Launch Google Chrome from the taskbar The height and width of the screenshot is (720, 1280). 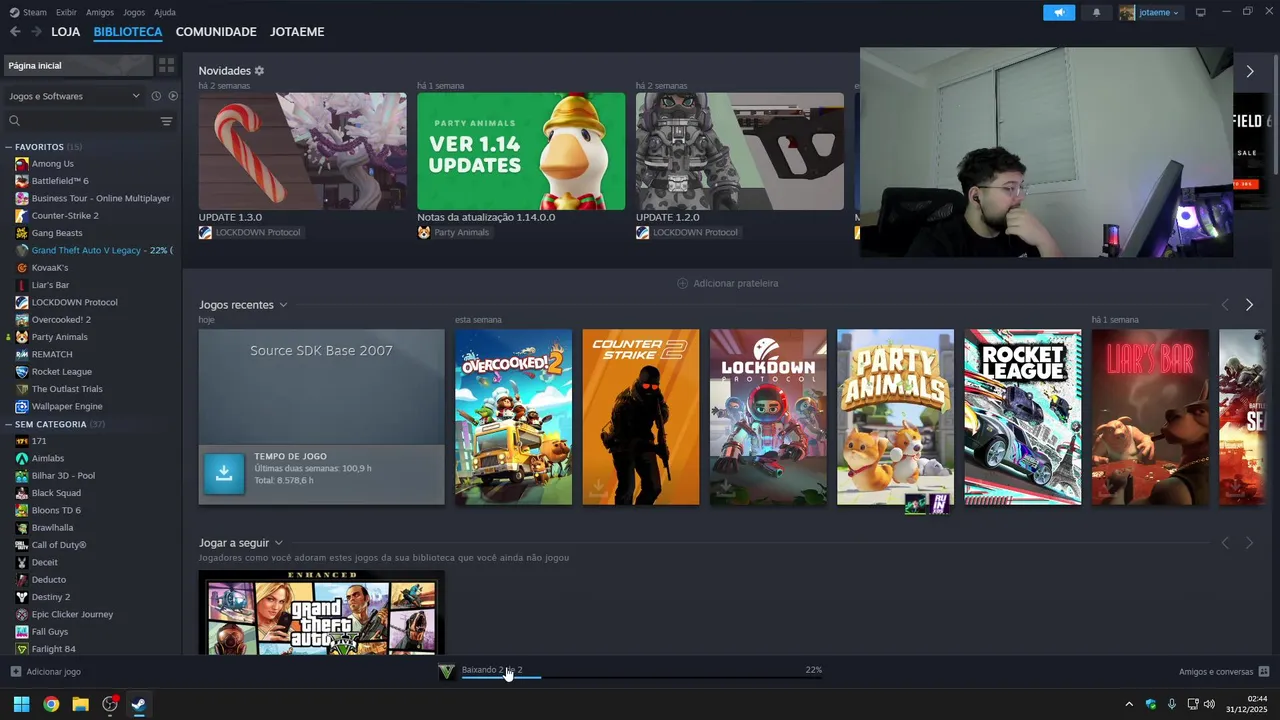[x=51, y=704]
